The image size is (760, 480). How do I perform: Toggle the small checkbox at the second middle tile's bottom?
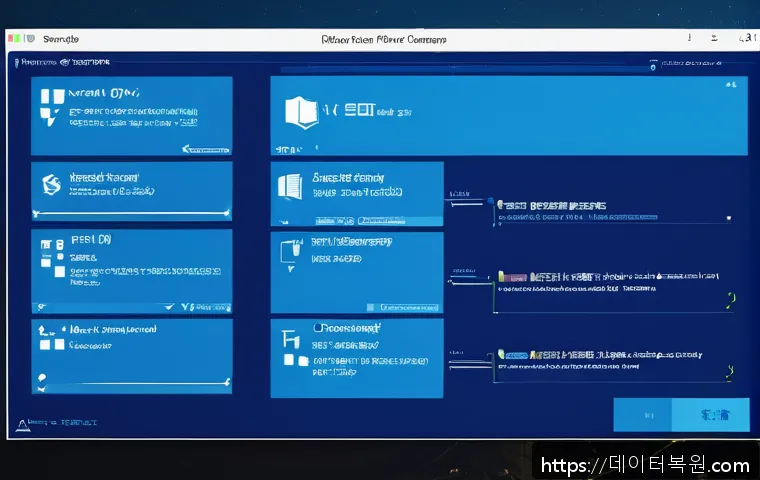[x=370, y=307]
